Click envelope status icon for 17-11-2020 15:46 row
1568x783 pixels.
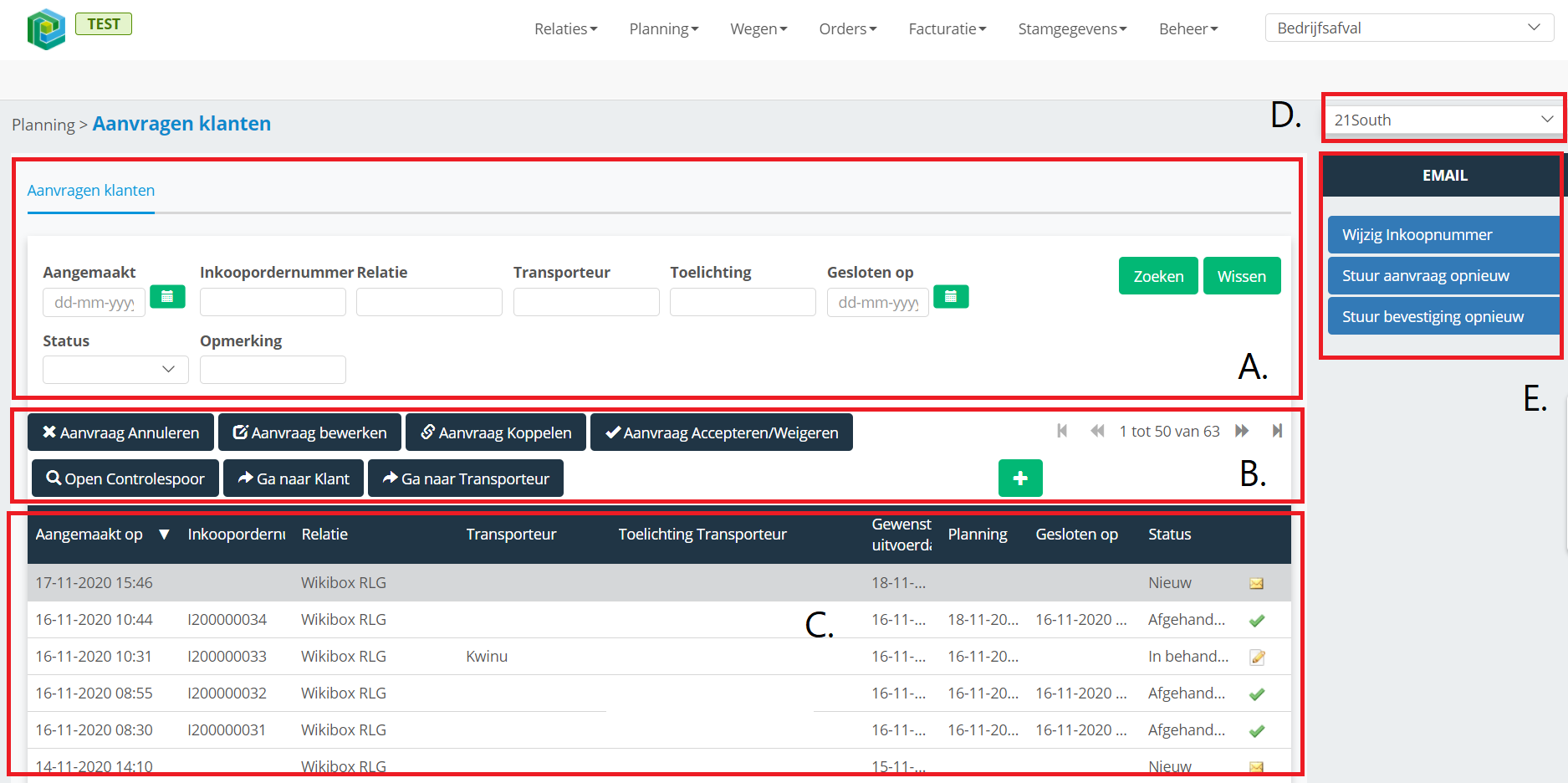coord(1256,584)
